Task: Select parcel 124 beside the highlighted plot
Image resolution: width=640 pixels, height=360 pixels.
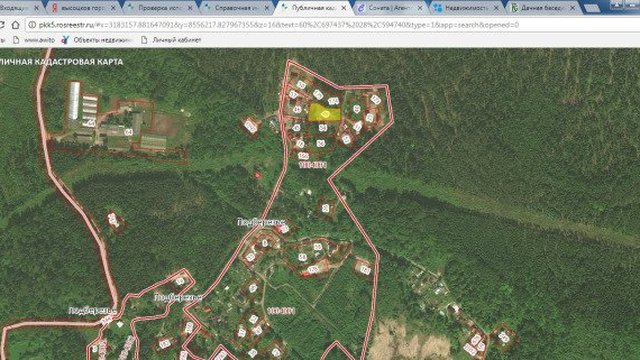Action: pos(333,101)
